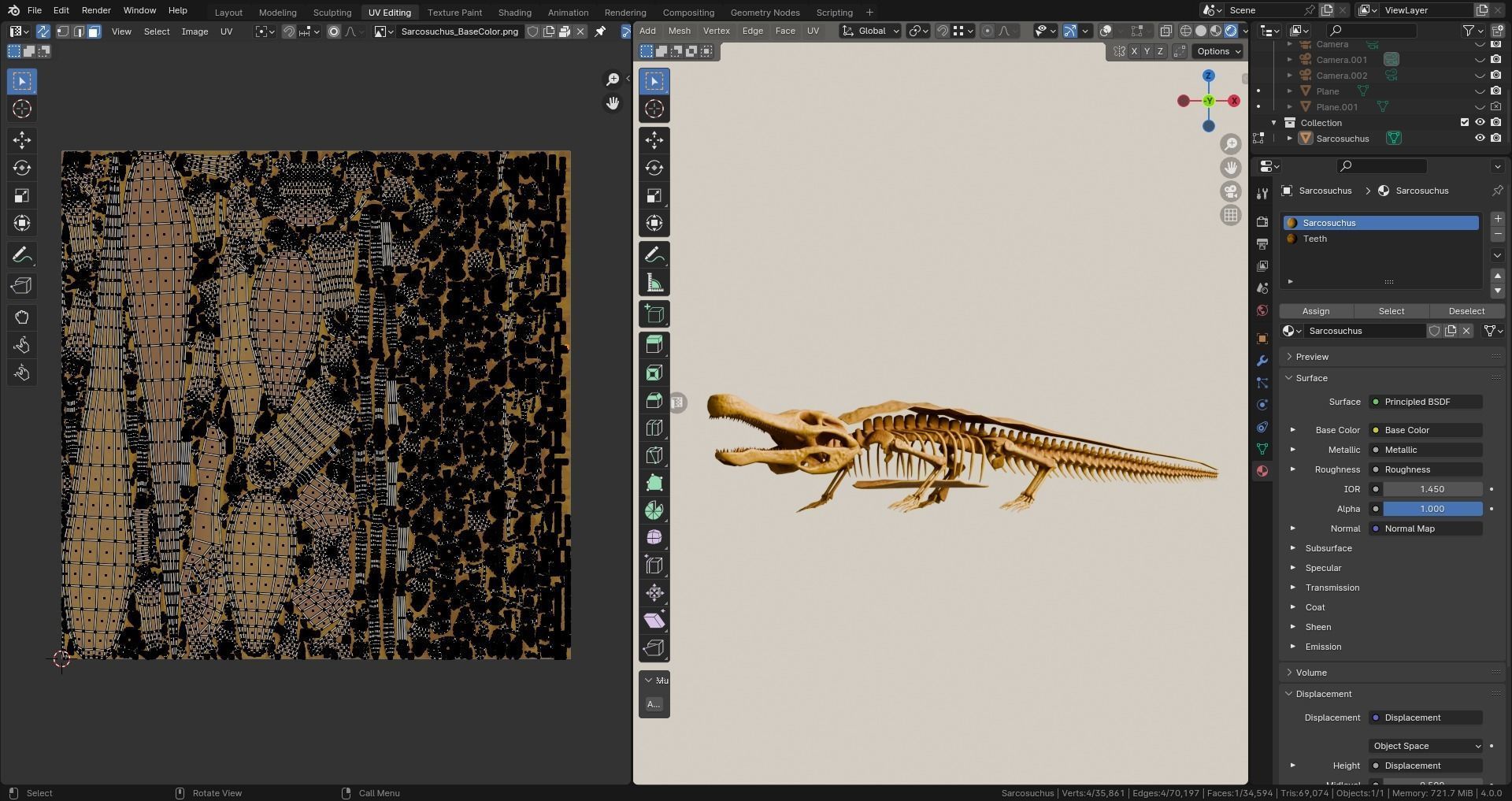Select the Shear tool
This screenshot has height=801, width=1512.
pos(654,621)
